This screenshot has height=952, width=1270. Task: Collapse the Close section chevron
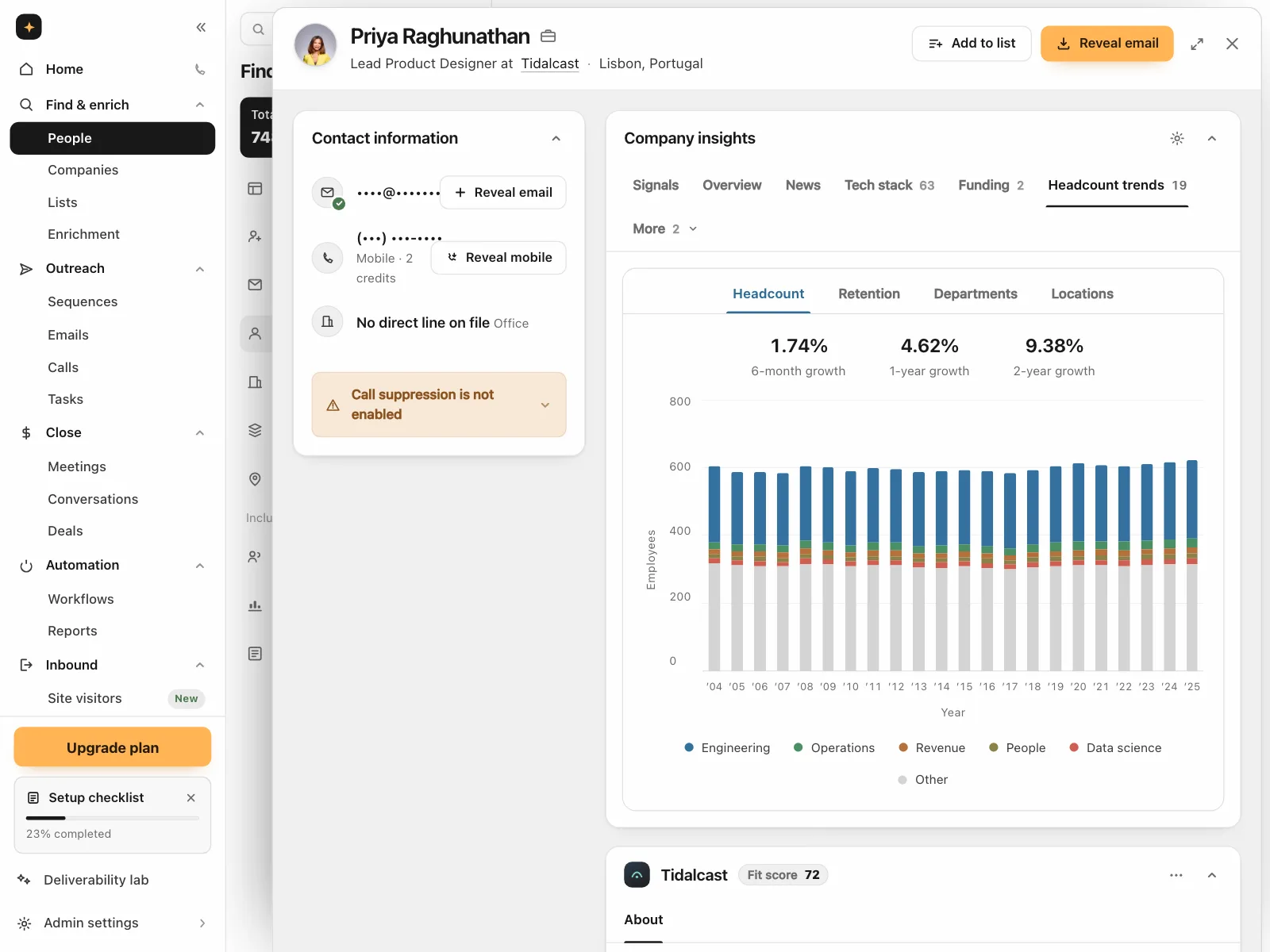pyautogui.click(x=200, y=433)
